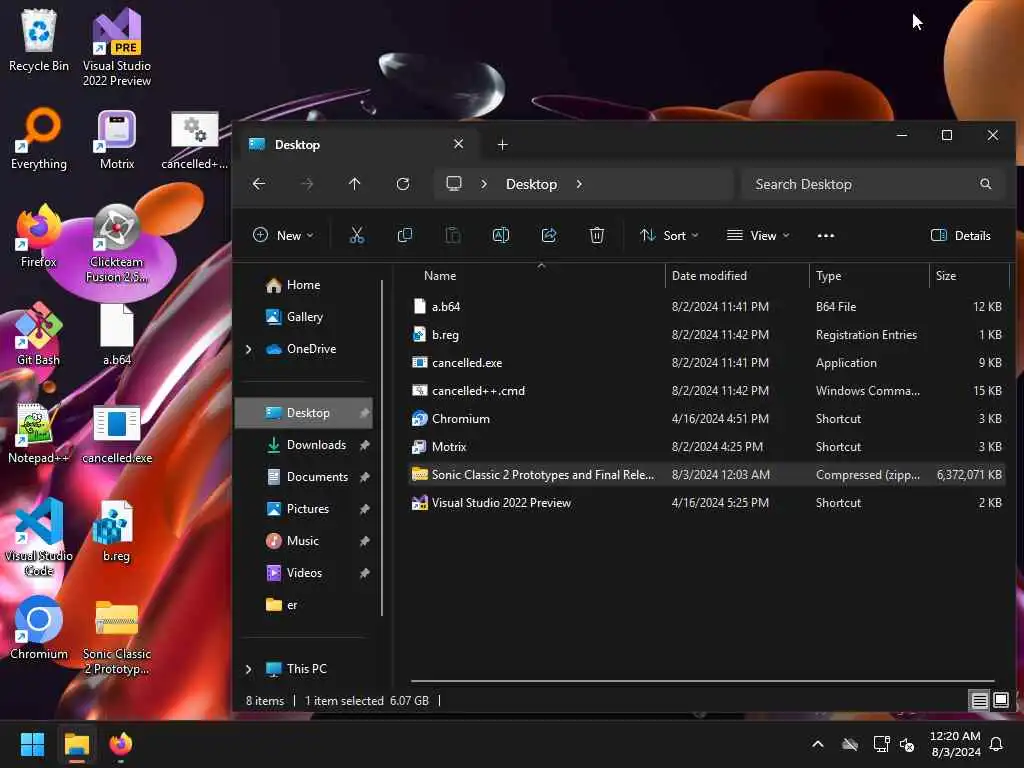Click Windows Start button

[x=33, y=744]
